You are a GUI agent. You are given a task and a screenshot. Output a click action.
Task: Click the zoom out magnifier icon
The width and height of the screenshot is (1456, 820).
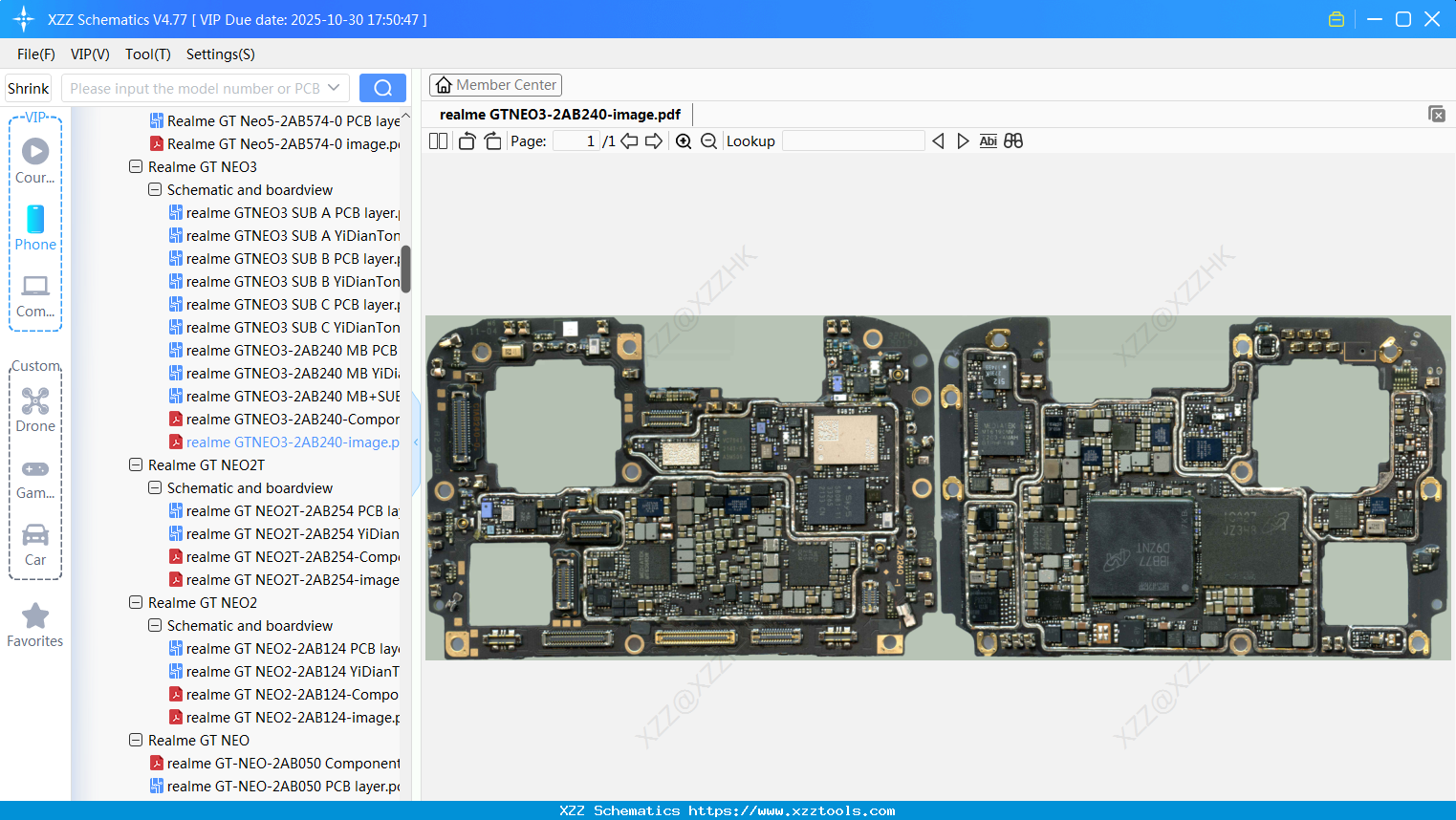tap(708, 141)
